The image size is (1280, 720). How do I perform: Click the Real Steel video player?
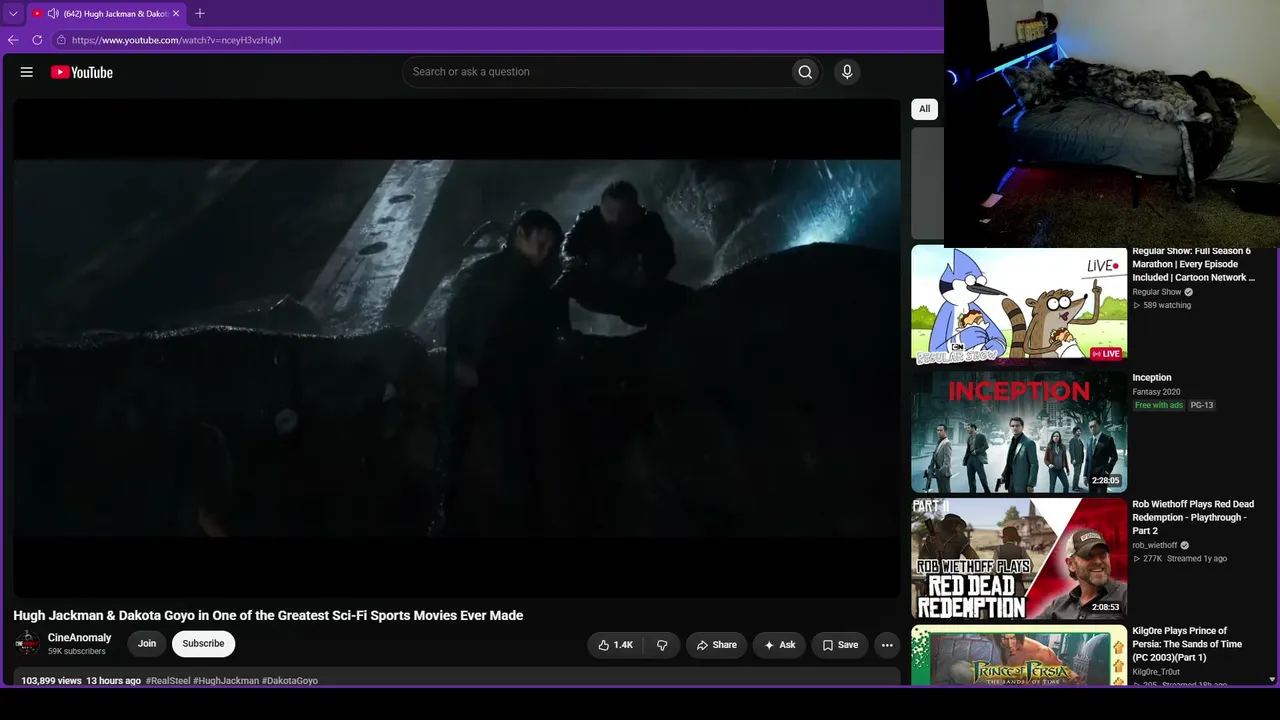457,348
